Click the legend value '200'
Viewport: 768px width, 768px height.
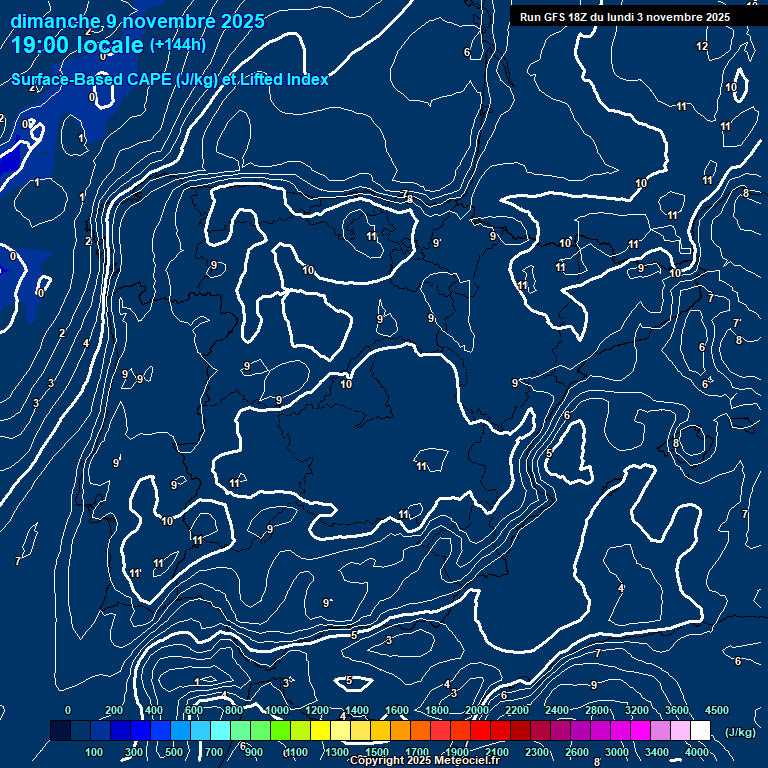[x=114, y=710]
